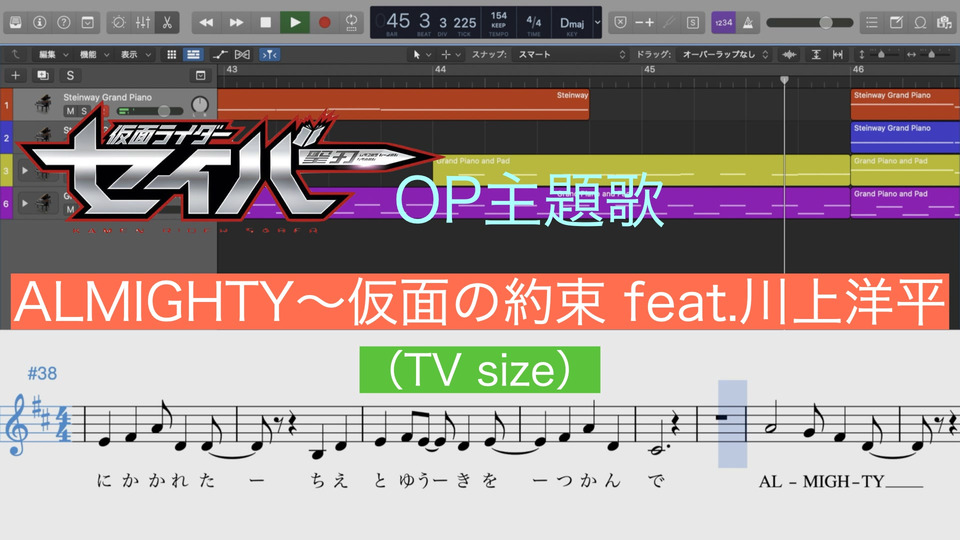Click the piano icon of track 1
The image size is (960, 540).
(x=43, y=104)
